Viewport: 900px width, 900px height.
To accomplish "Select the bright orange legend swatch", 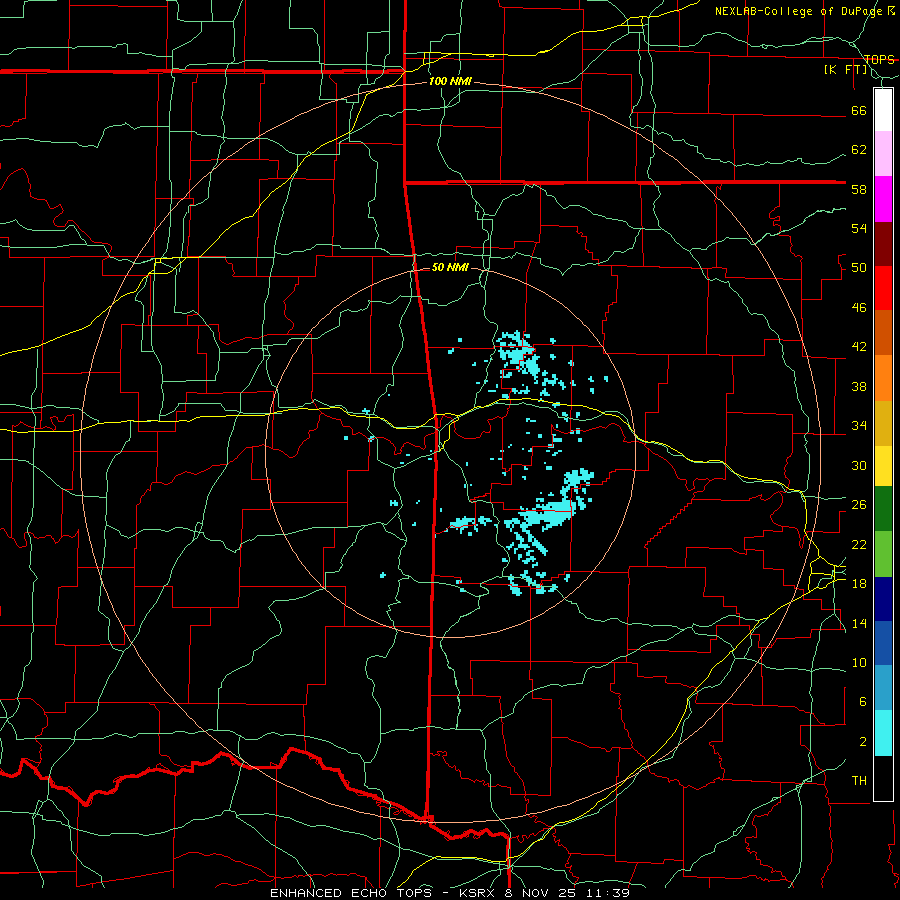I will coord(883,378).
